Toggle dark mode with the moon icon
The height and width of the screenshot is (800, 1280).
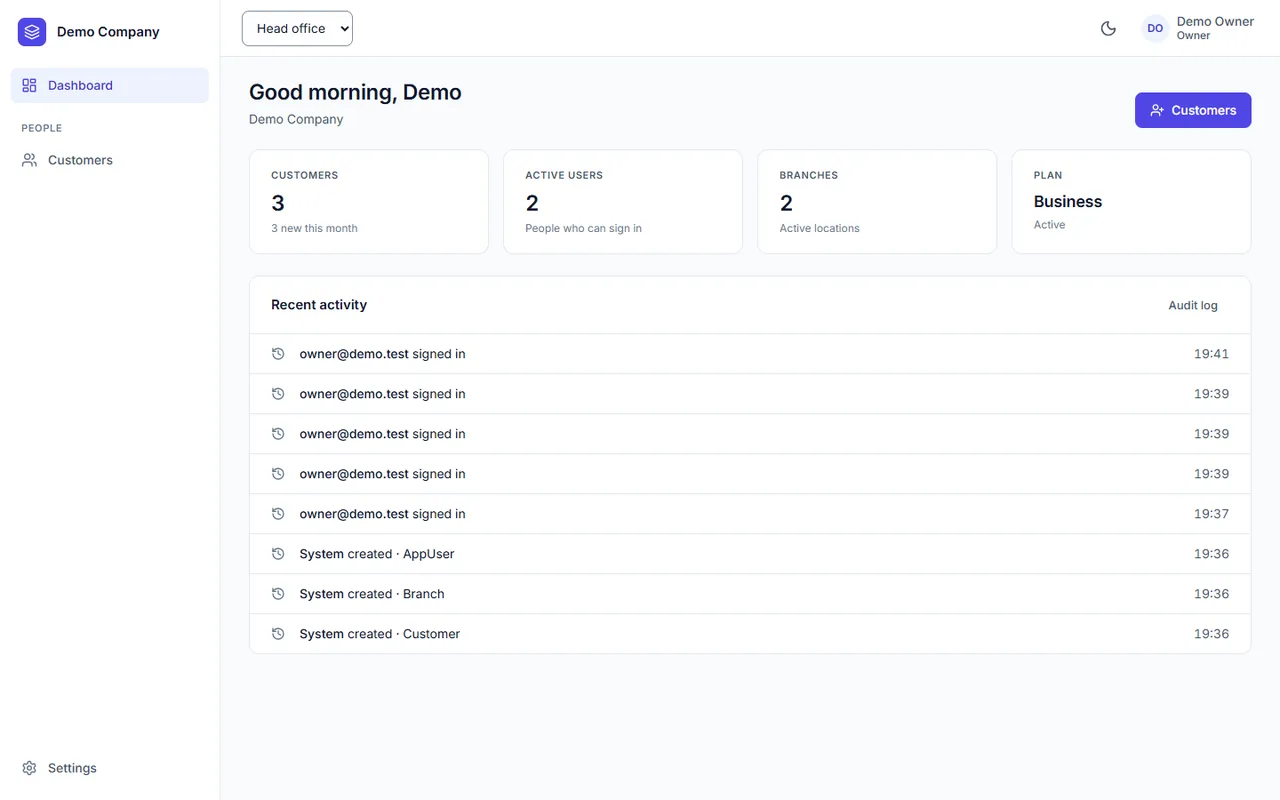tap(1108, 28)
